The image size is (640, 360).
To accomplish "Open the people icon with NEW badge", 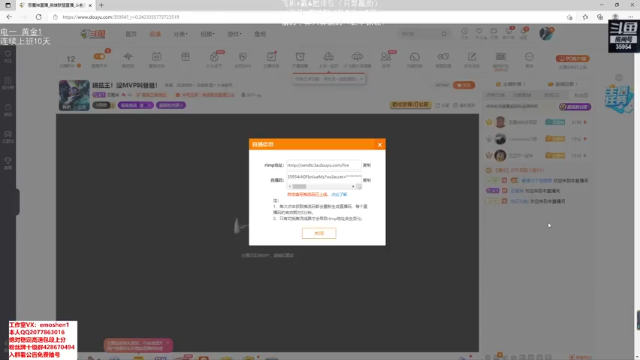I will coord(386,57).
